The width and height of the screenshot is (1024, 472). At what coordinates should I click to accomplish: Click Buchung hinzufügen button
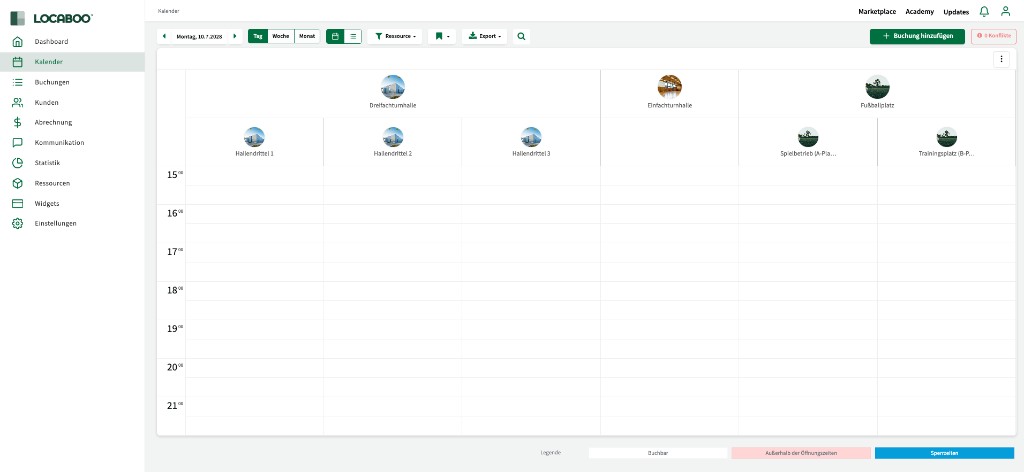[917, 36]
